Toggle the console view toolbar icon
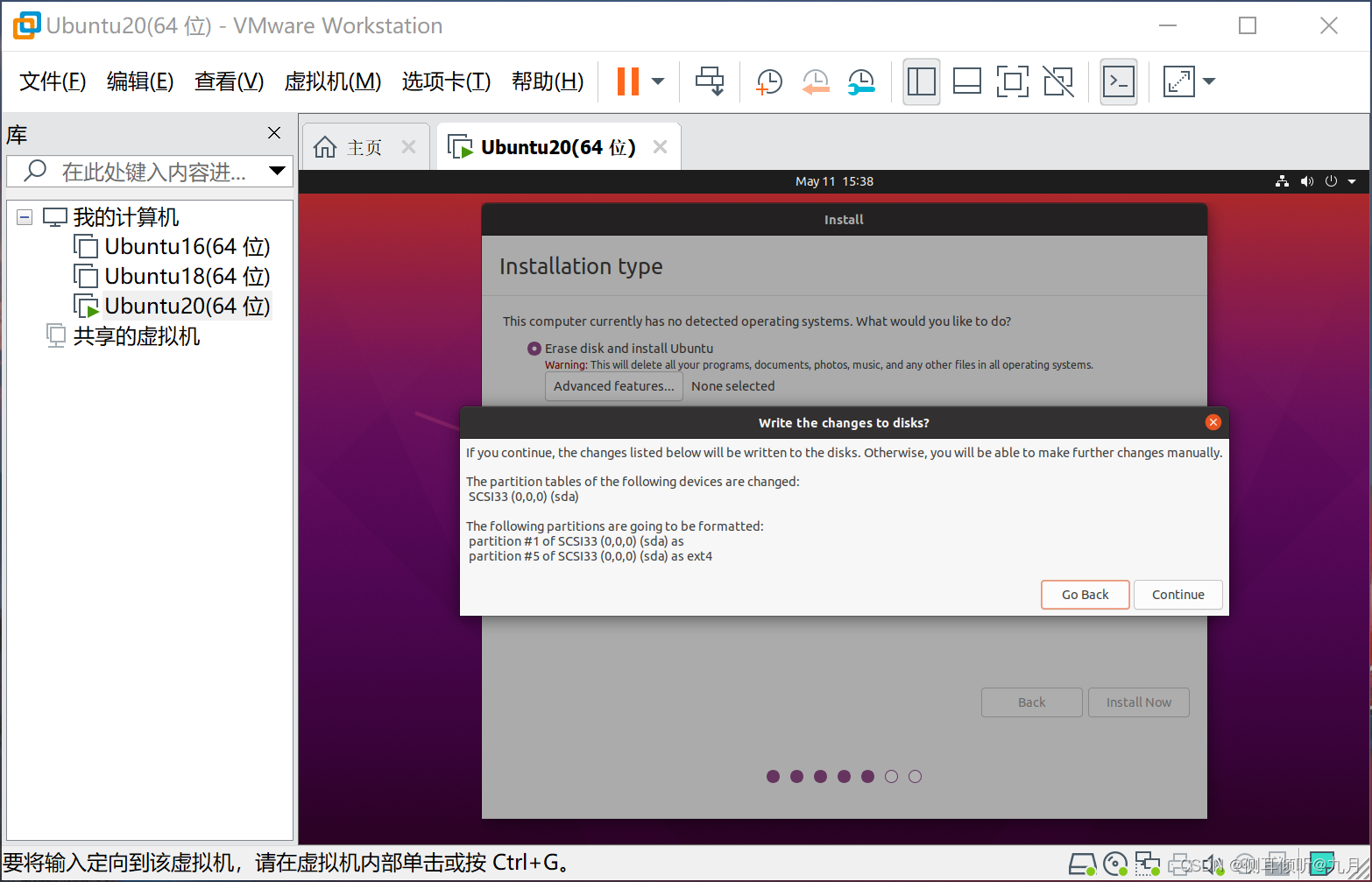The height and width of the screenshot is (882, 1372). coord(1119,81)
